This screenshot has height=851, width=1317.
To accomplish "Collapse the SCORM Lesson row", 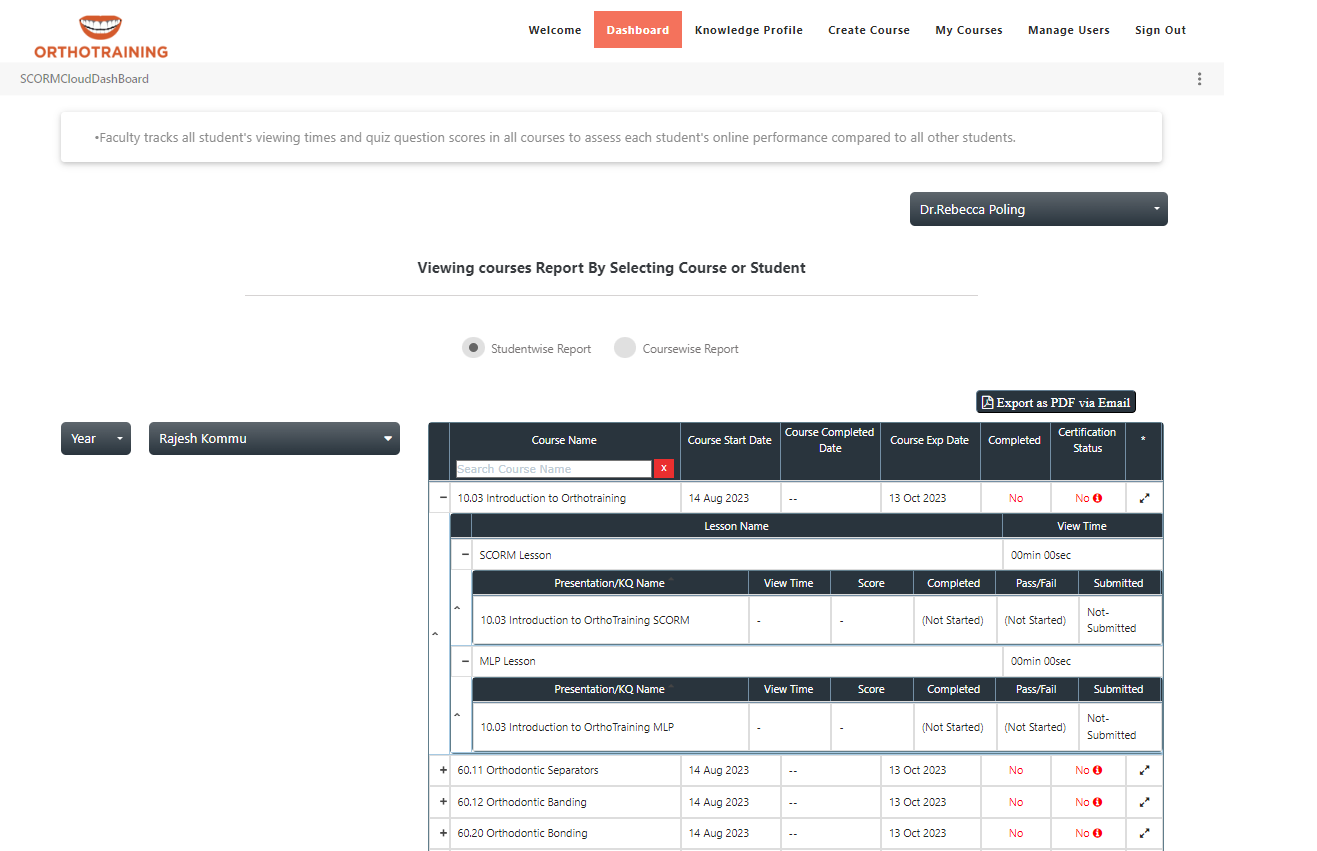I will 465,554.
